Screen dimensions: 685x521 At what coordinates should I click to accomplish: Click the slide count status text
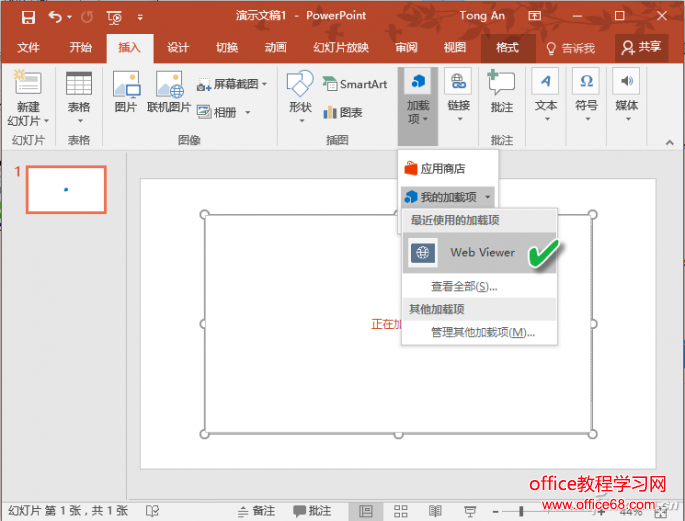(x=68, y=510)
